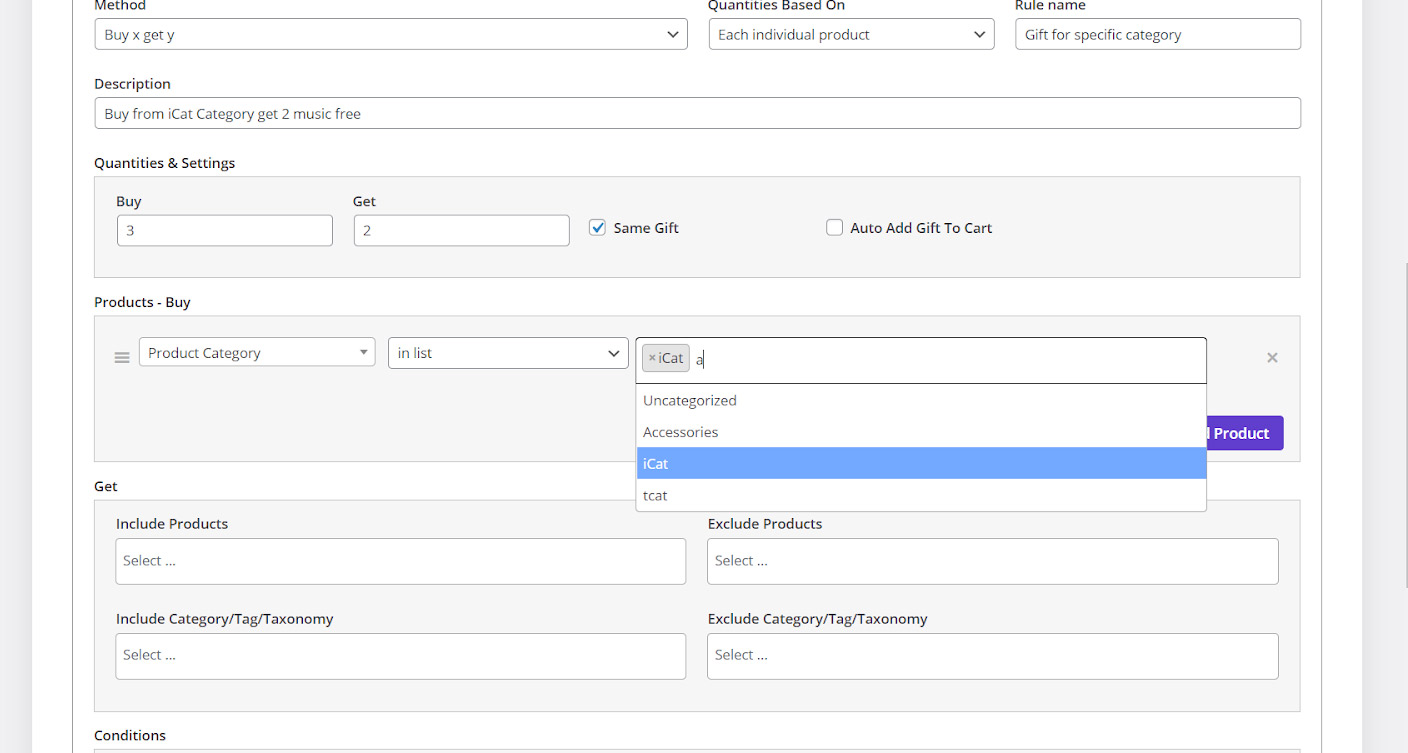
Task: Focus the Get quantity input
Action: [461, 231]
